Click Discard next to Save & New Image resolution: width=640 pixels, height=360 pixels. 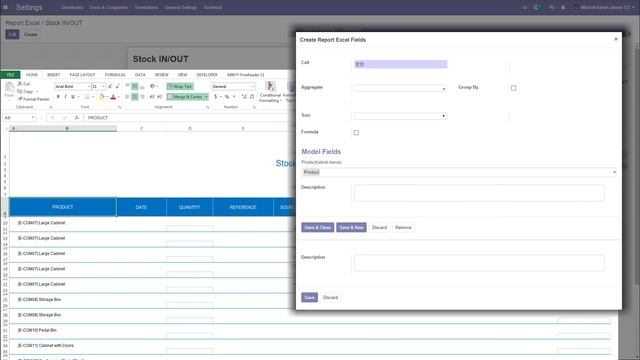pos(379,227)
